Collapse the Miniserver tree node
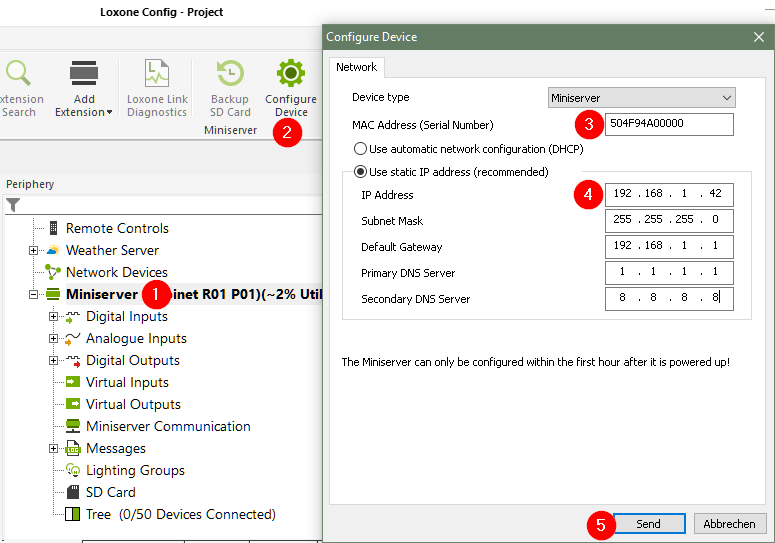 [x=34, y=294]
